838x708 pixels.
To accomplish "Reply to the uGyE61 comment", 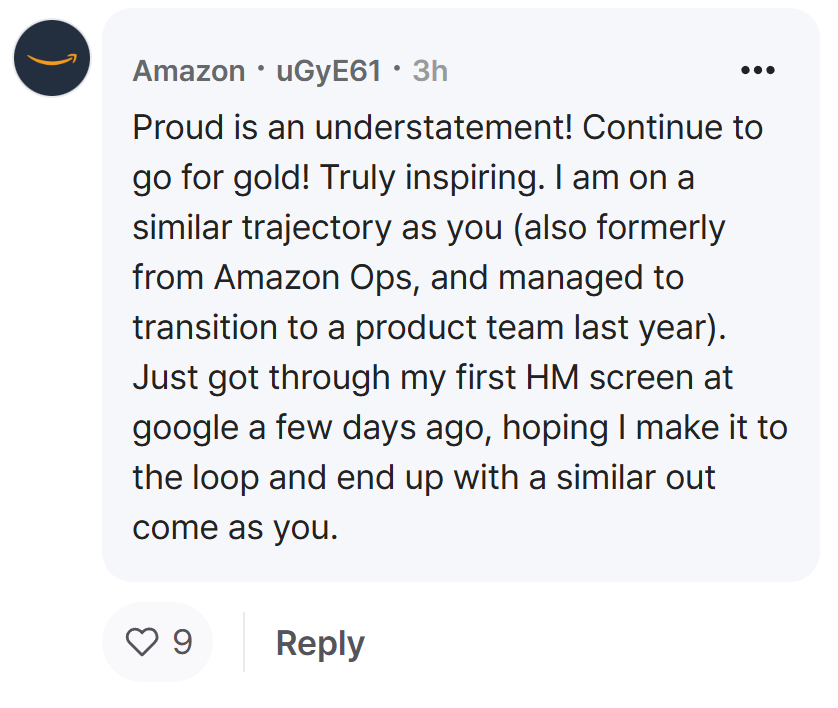I will pos(320,643).
